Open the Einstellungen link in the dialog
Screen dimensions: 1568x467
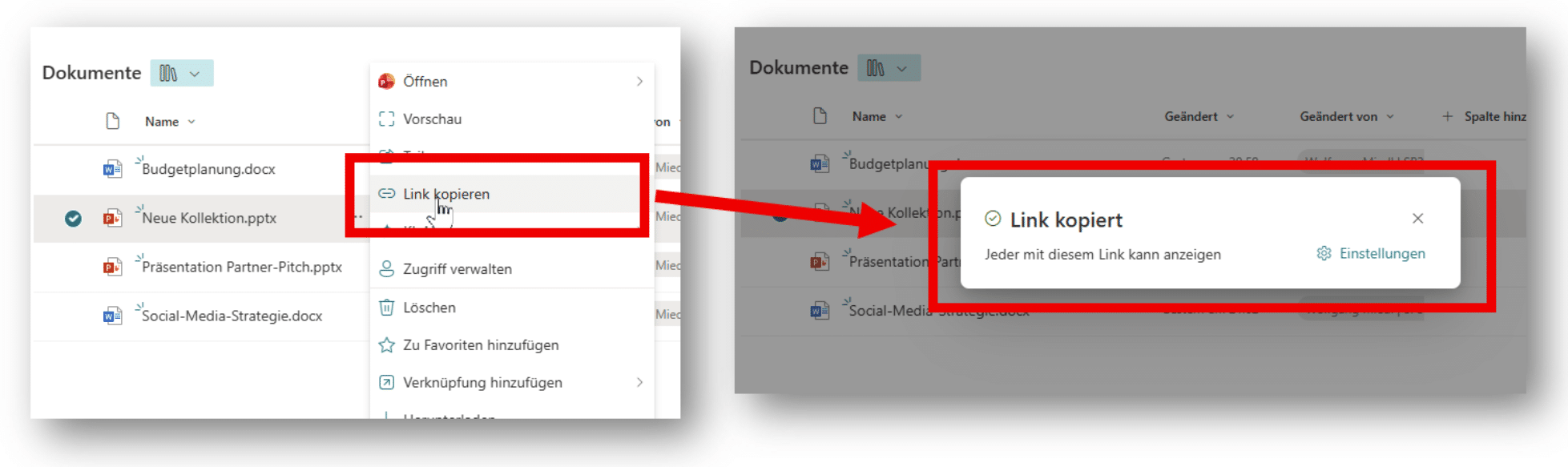[x=1381, y=254]
